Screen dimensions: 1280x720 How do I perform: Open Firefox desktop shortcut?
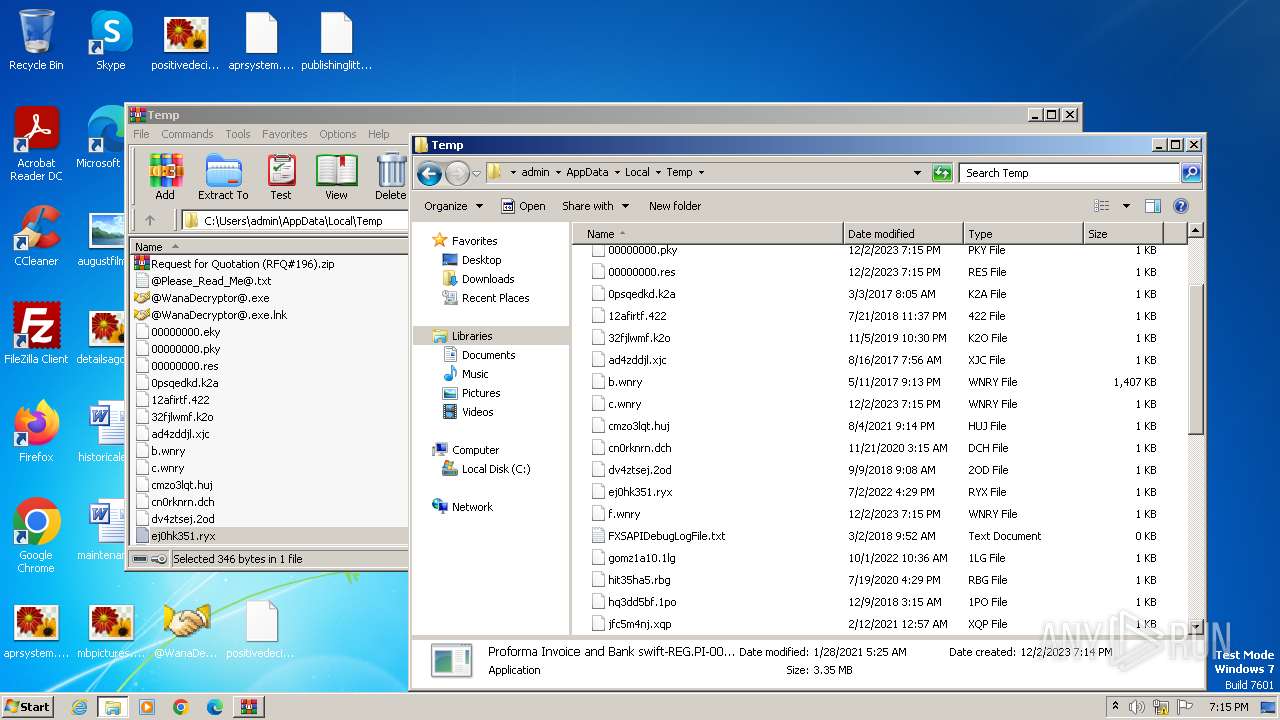[x=36, y=432]
